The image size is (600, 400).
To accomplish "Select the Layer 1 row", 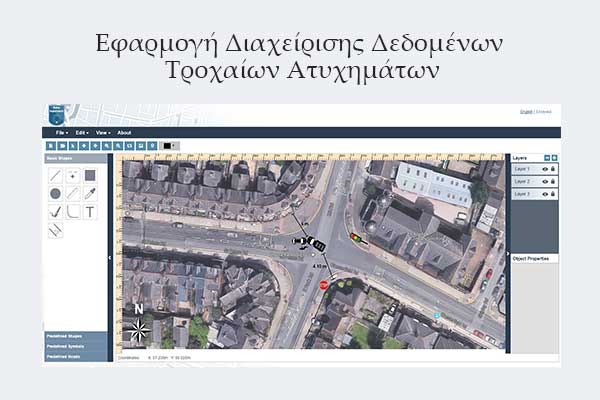I will 535,169.
